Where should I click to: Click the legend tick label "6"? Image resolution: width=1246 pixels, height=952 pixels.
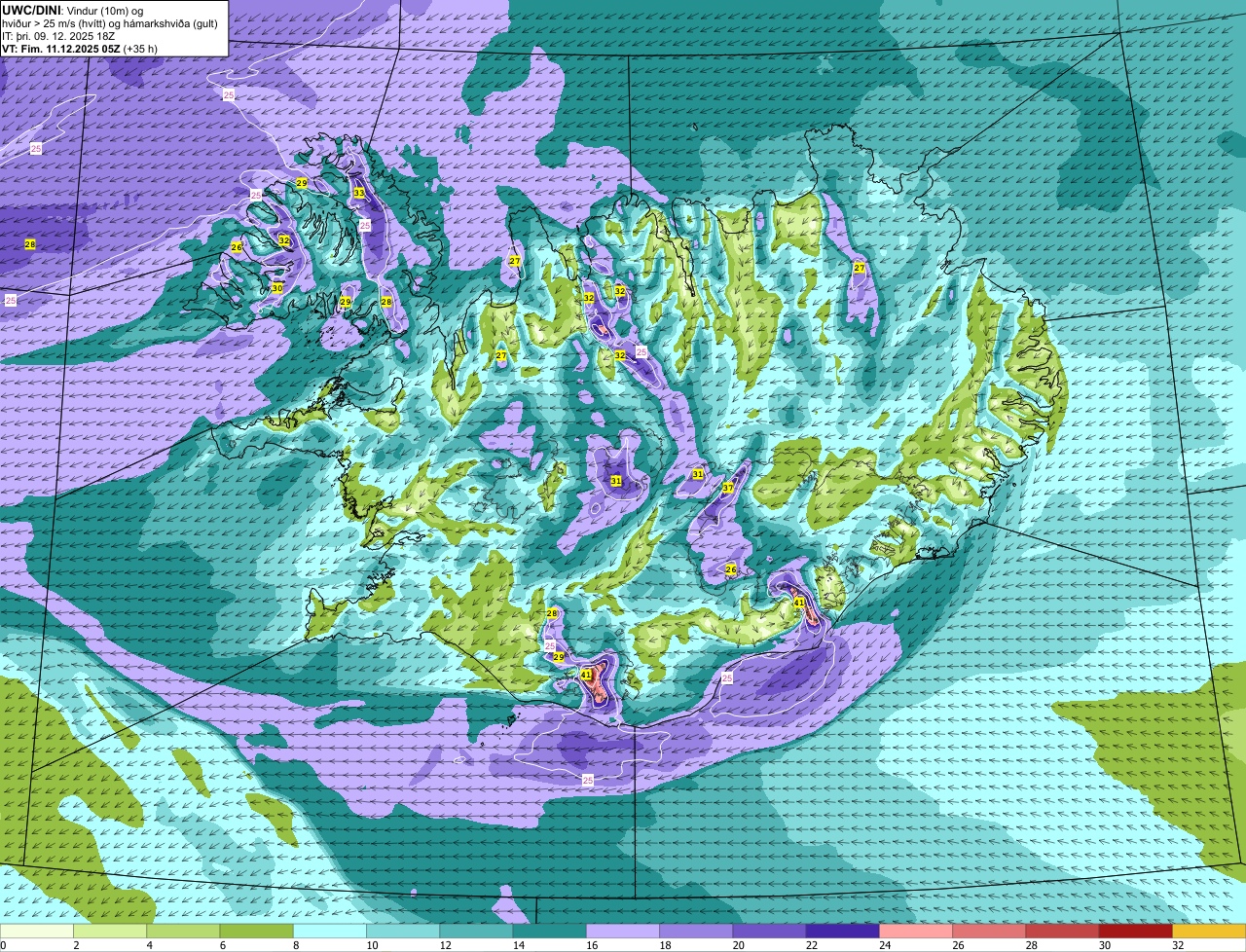(222, 945)
